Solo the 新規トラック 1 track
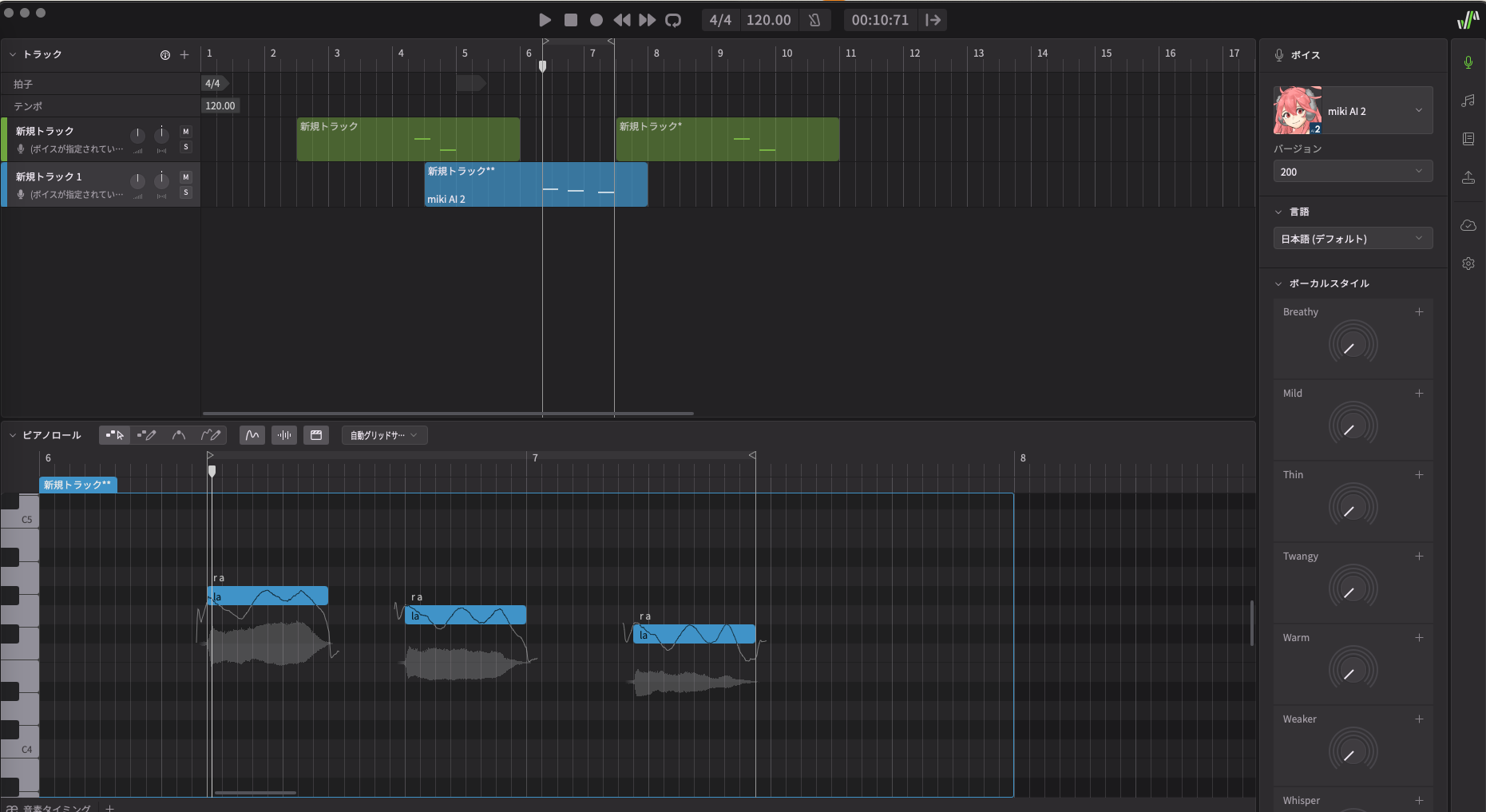Image resolution: width=1486 pixels, height=812 pixels. pyautogui.click(x=186, y=192)
